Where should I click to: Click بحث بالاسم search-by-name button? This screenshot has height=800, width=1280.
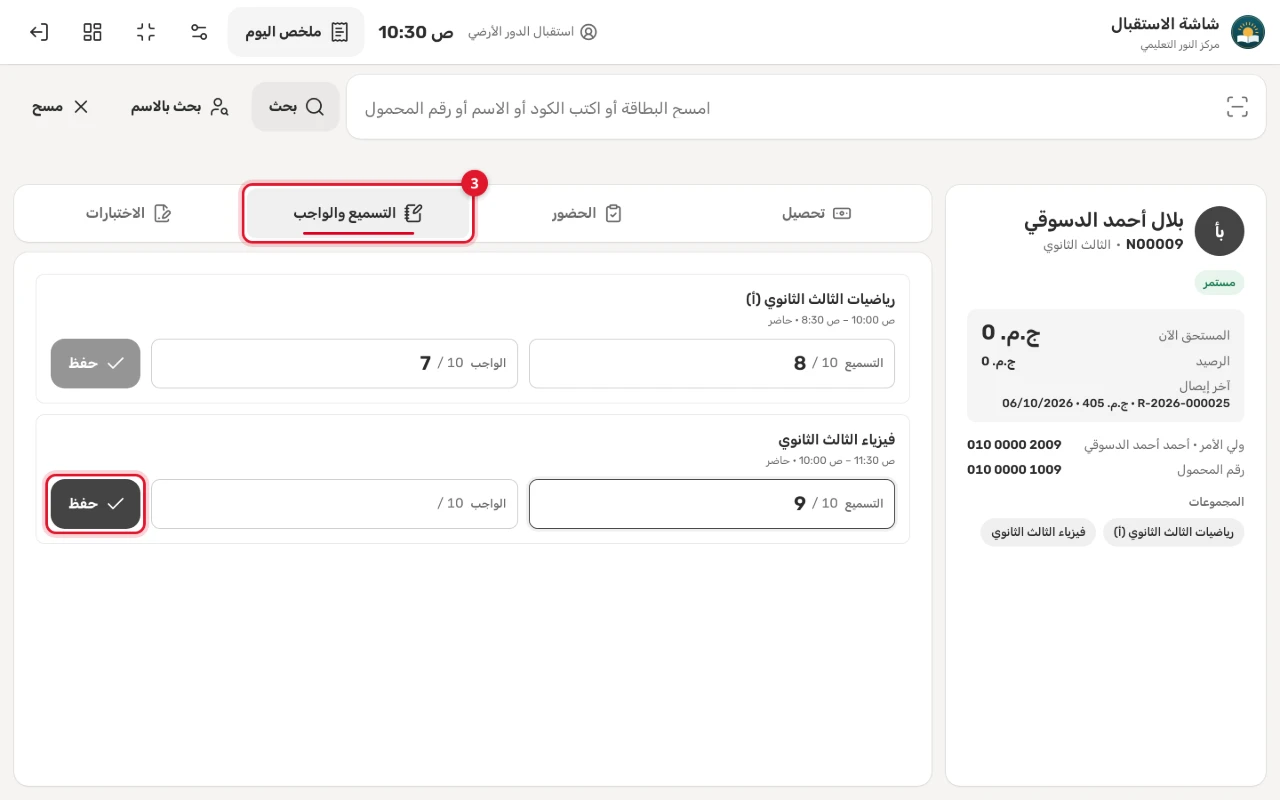(x=180, y=107)
